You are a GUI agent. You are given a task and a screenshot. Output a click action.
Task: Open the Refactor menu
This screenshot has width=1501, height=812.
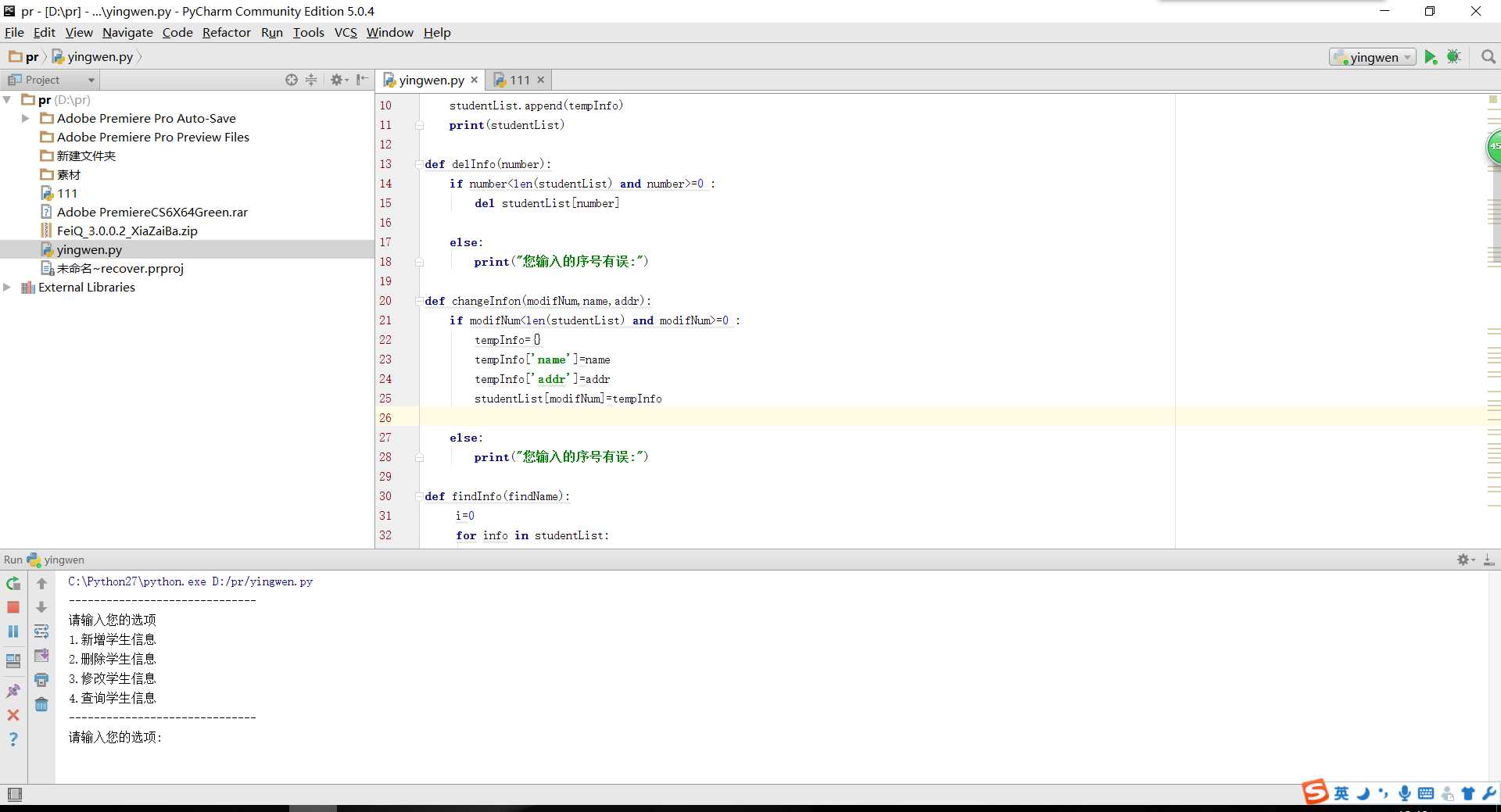(226, 32)
